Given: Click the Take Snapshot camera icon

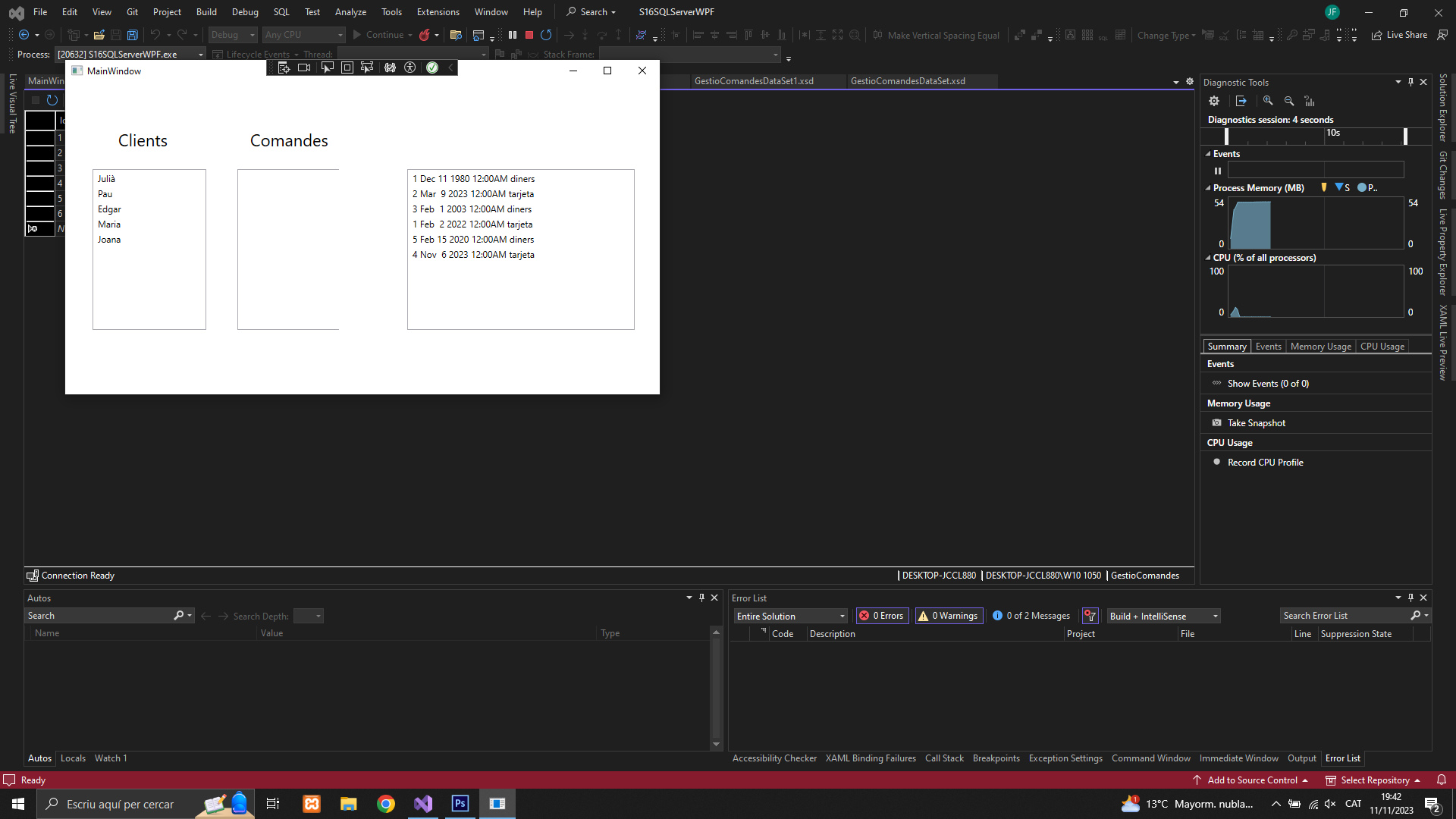Looking at the screenshot, I should [x=1217, y=423].
